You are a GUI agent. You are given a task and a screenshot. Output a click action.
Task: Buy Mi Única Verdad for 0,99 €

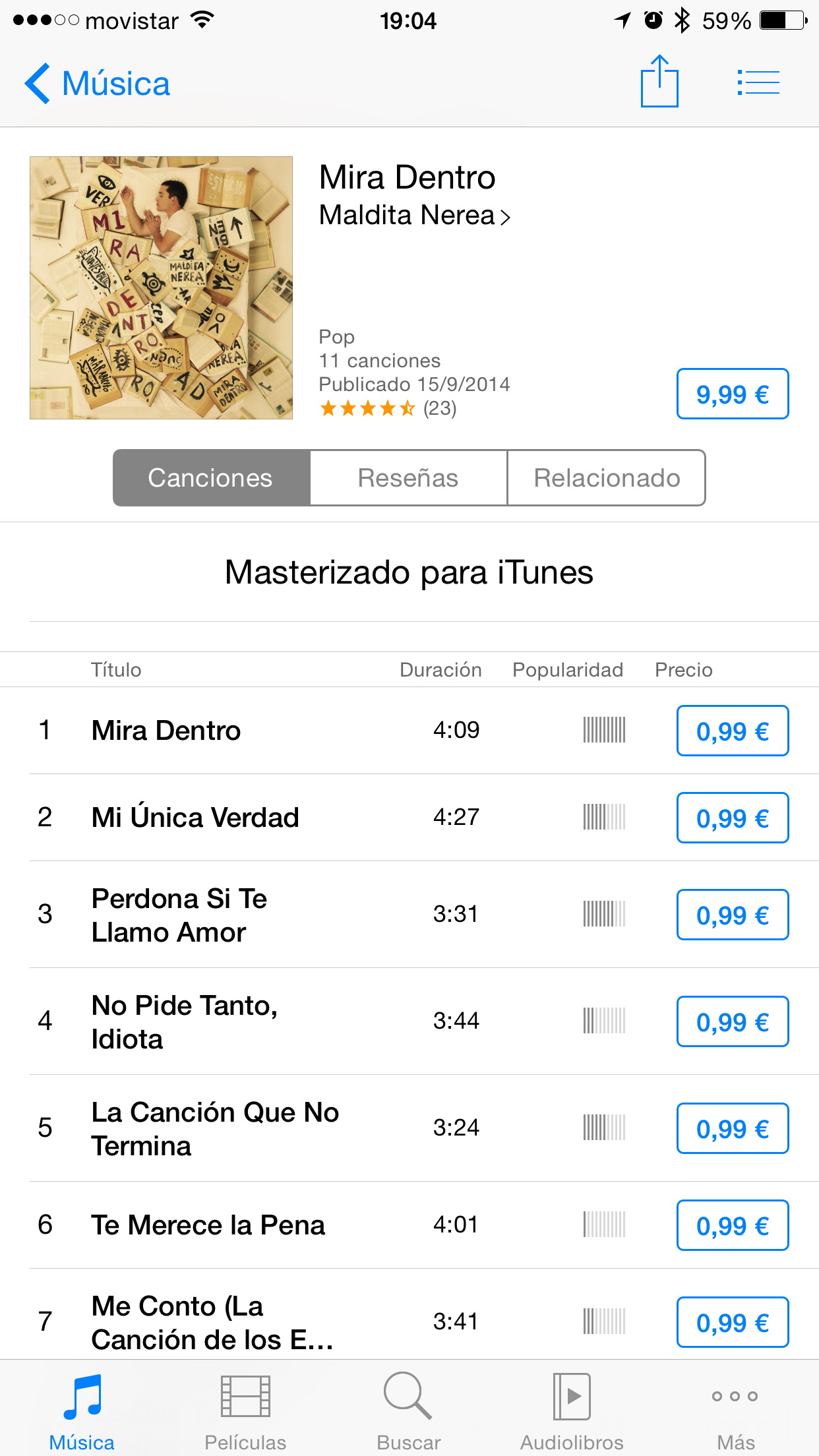(x=733, y=818)
